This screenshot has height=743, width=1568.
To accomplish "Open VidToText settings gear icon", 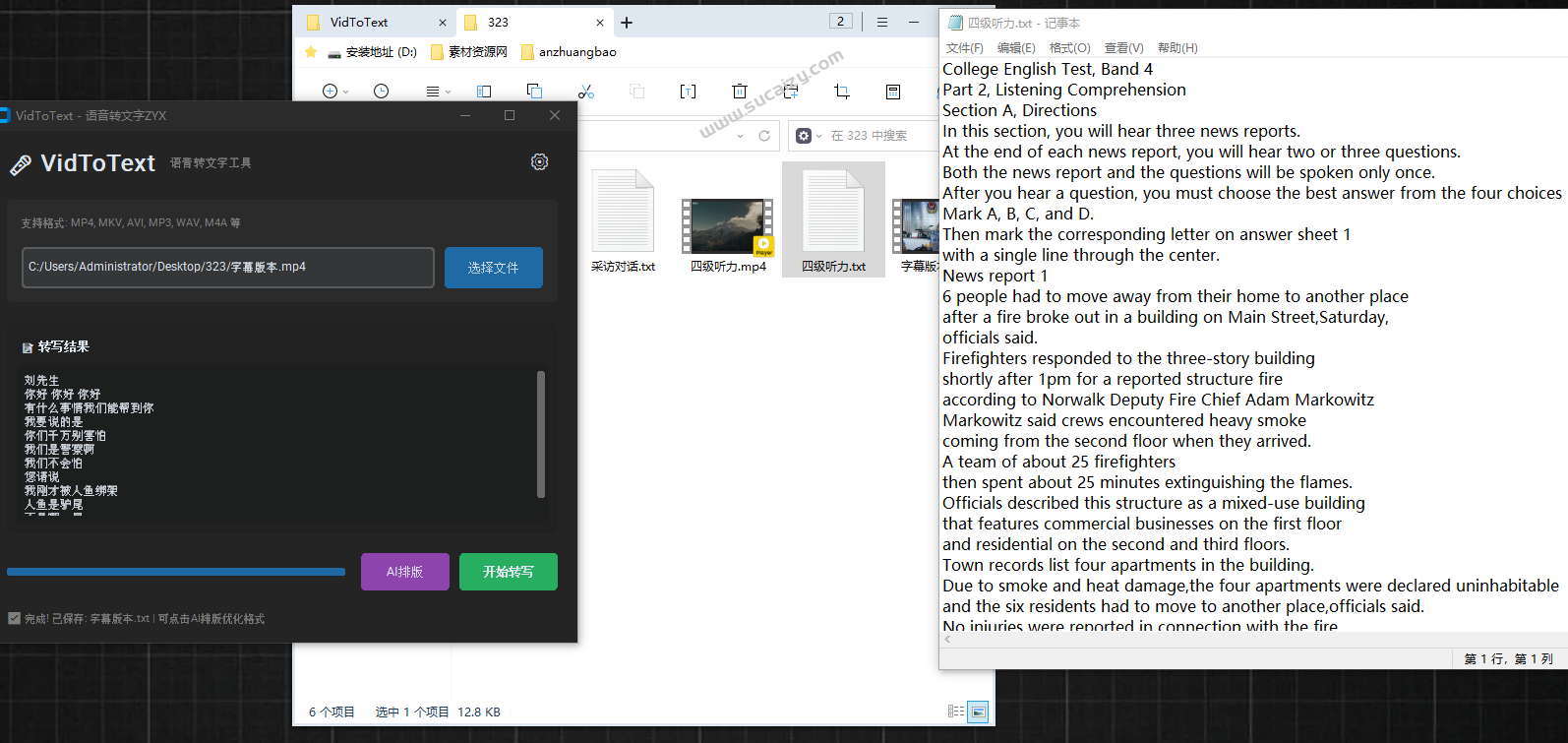I will (539, 162).
